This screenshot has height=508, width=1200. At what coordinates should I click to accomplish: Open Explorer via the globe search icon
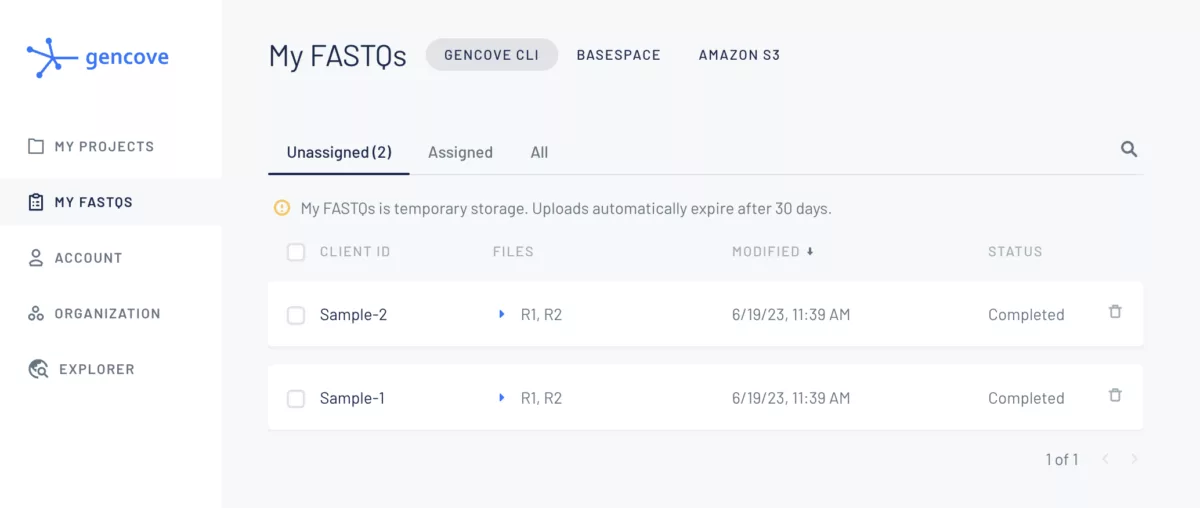(x=38, y=369)
